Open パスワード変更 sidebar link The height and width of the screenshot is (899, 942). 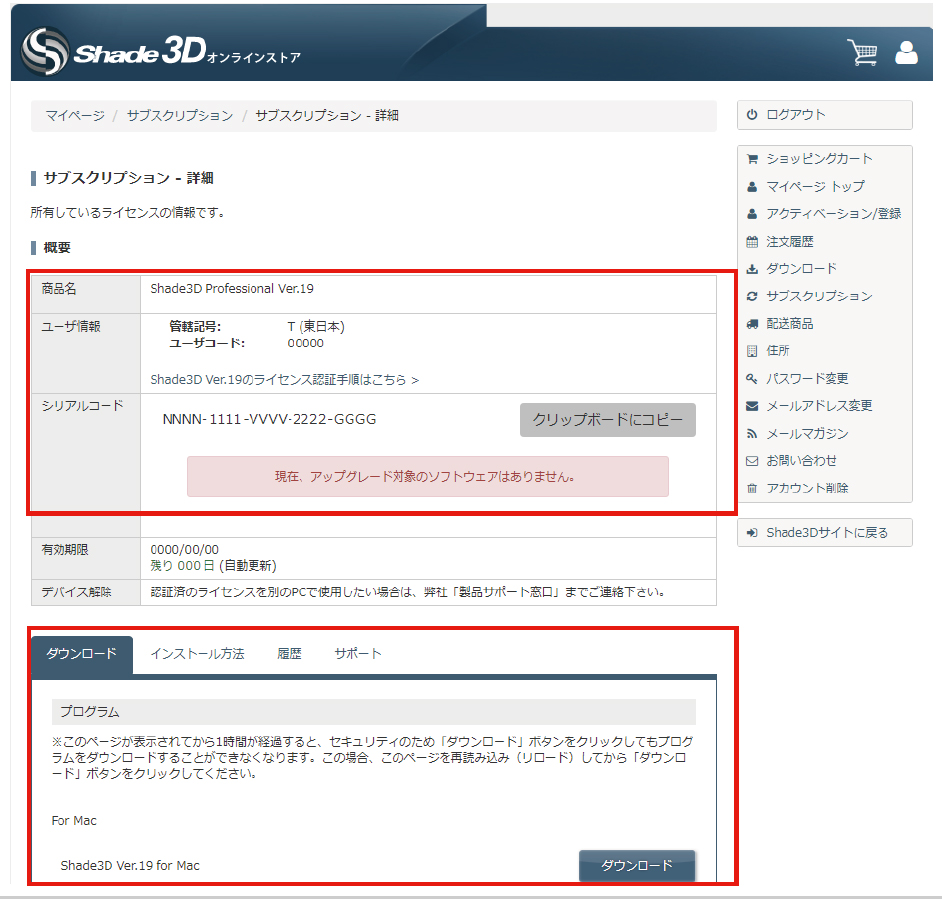807,379
